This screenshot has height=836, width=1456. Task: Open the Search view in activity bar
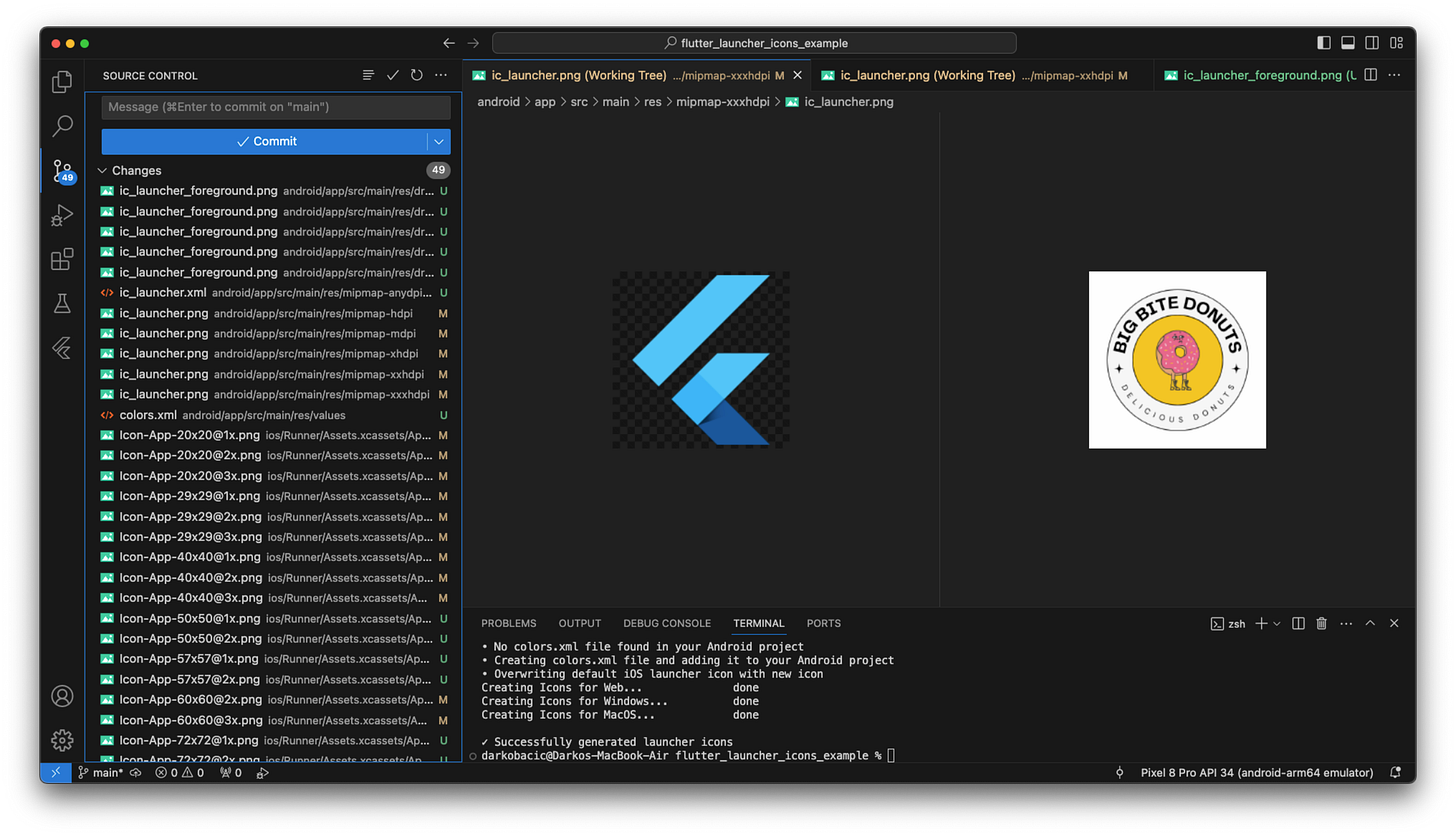(x=62, y=126)
